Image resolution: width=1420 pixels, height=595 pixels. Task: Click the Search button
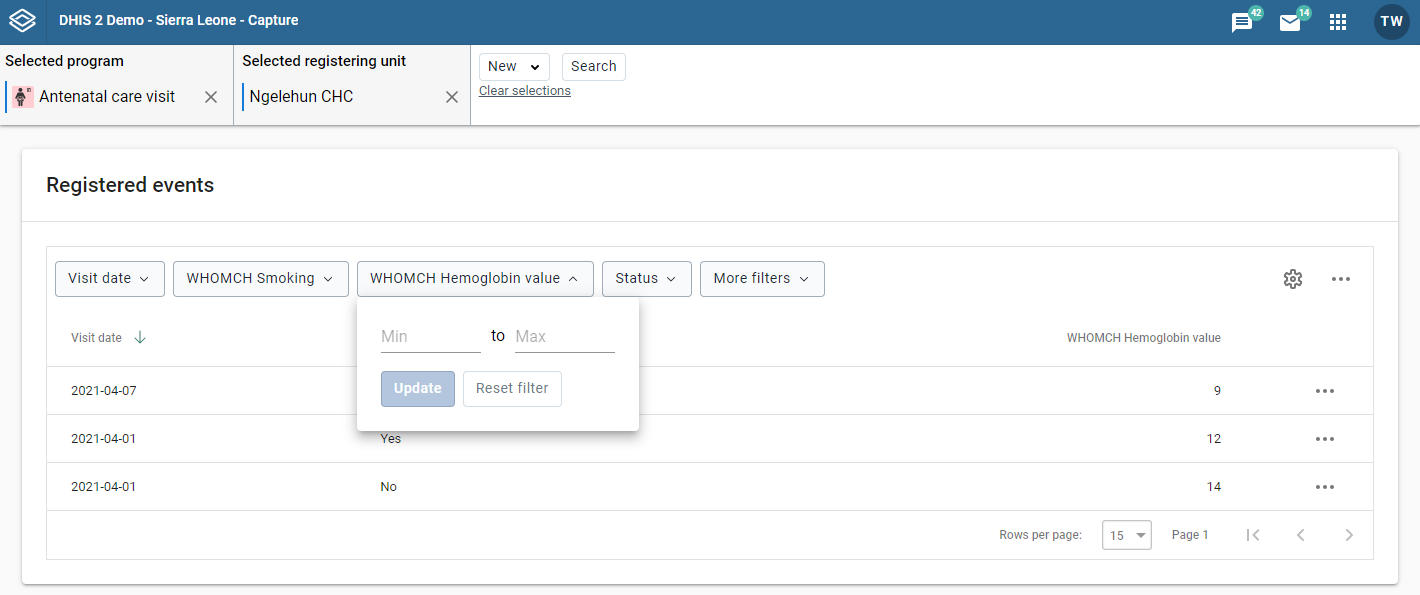pyautogui.click(x=594, y=67)
